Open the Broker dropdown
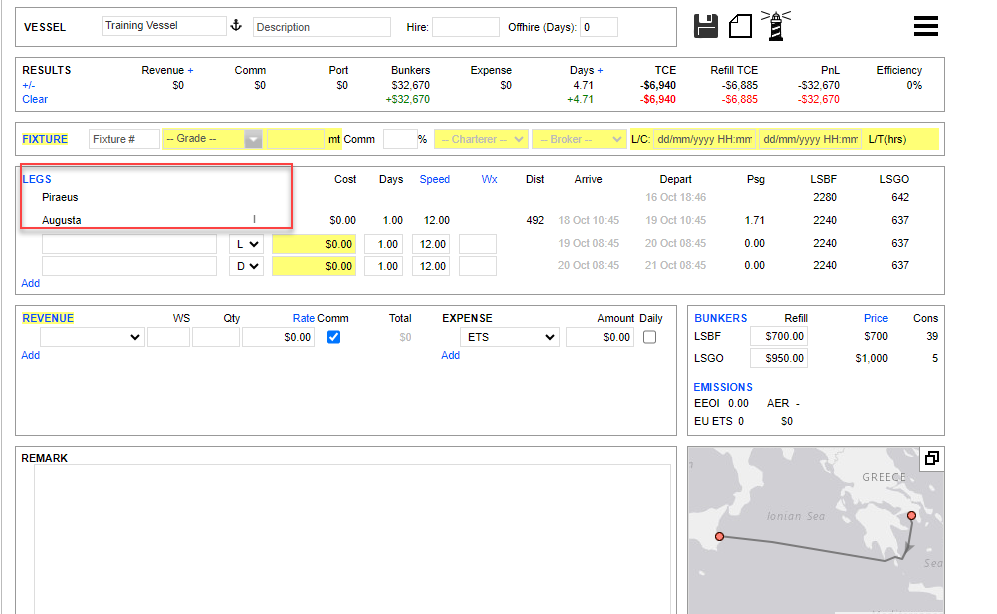Viewport: 997px width, 614px height. (x=578, y=139)
